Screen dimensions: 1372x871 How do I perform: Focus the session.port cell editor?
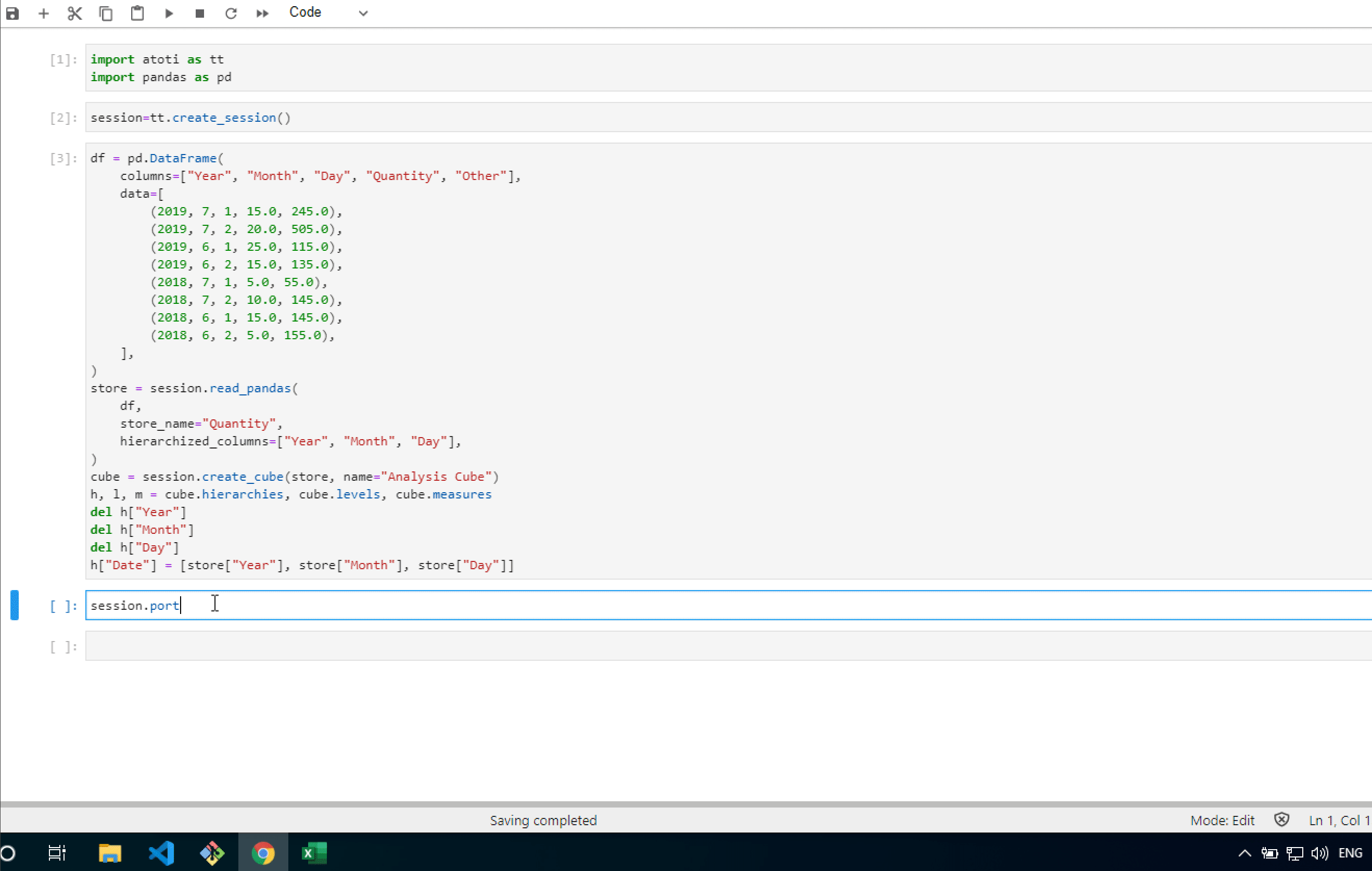tap(684, 605)
